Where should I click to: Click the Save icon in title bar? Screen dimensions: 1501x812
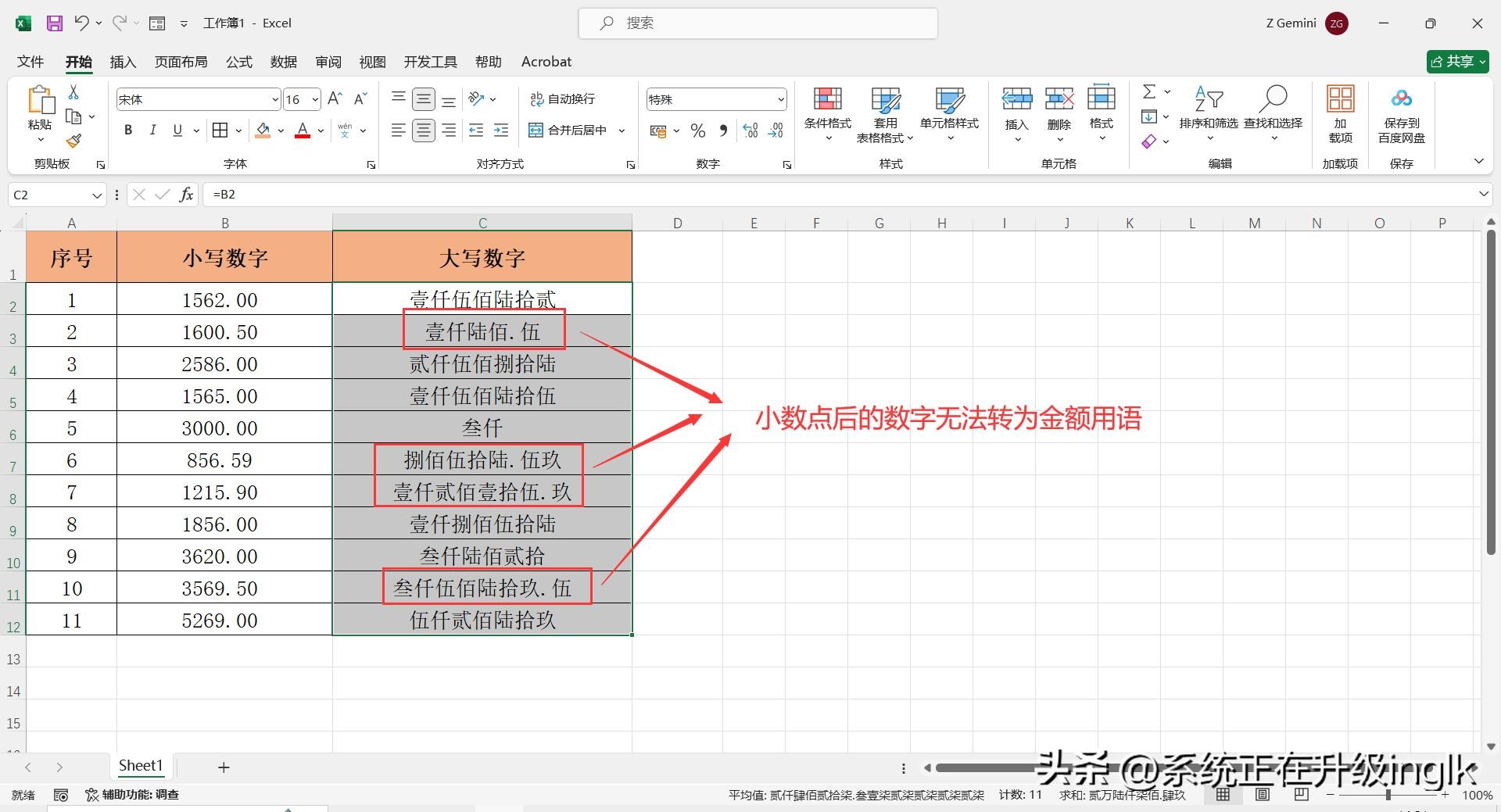point(54,23)
